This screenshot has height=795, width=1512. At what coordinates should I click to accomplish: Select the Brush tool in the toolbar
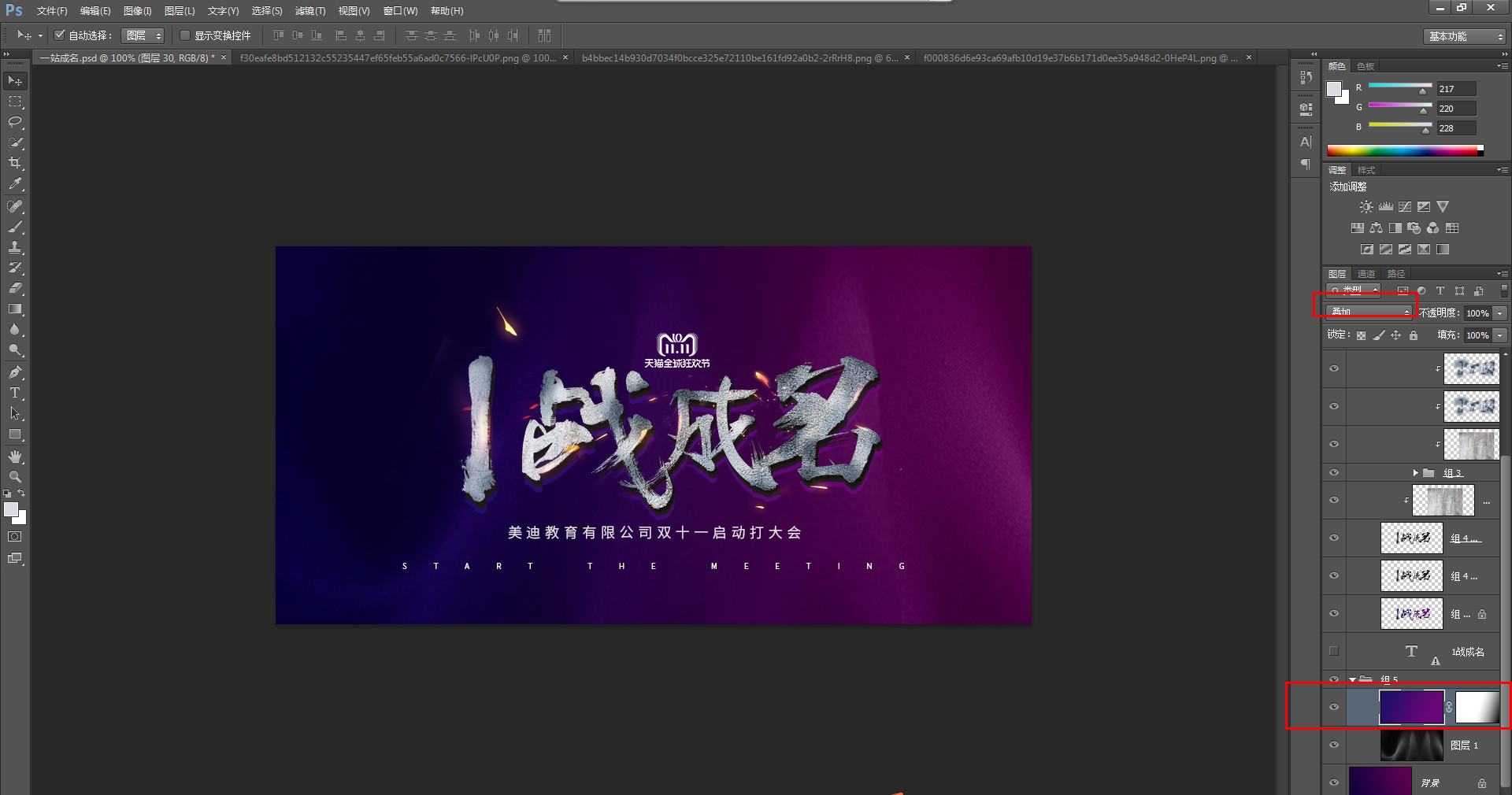pos(14,228)
